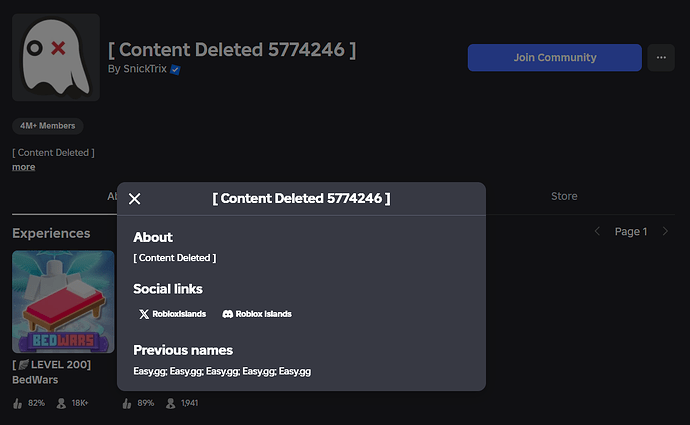Switch to the Store tab
The image size is (690, 425).
click(x=564, y=196)
